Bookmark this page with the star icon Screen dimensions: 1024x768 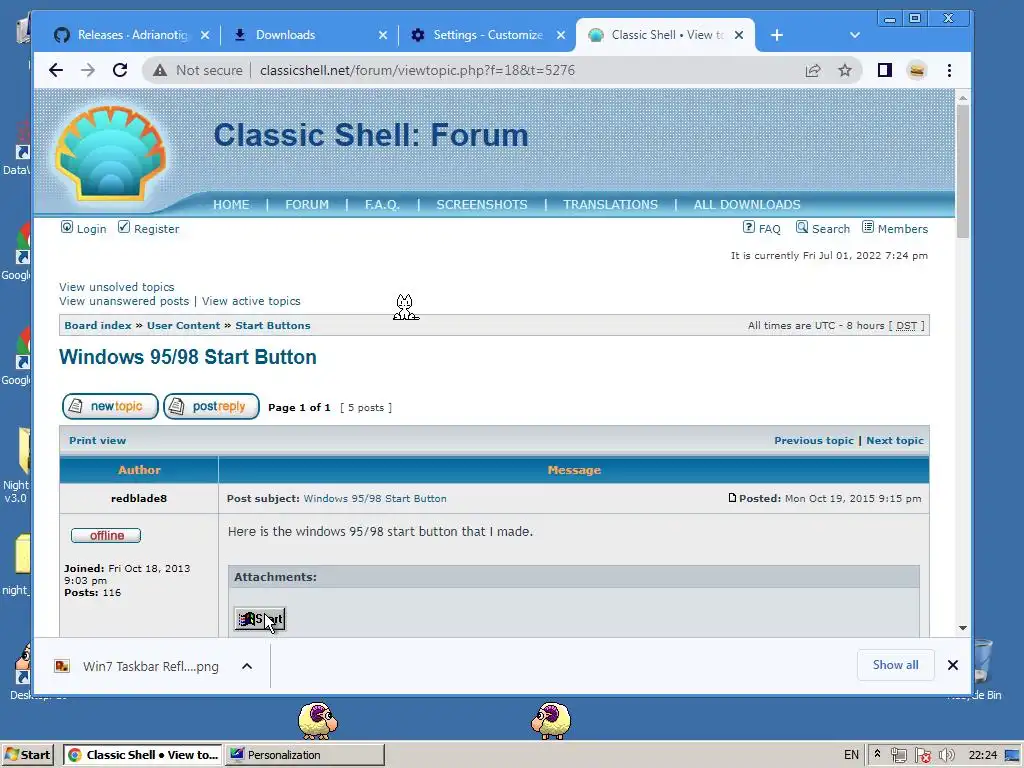(845, 71)
